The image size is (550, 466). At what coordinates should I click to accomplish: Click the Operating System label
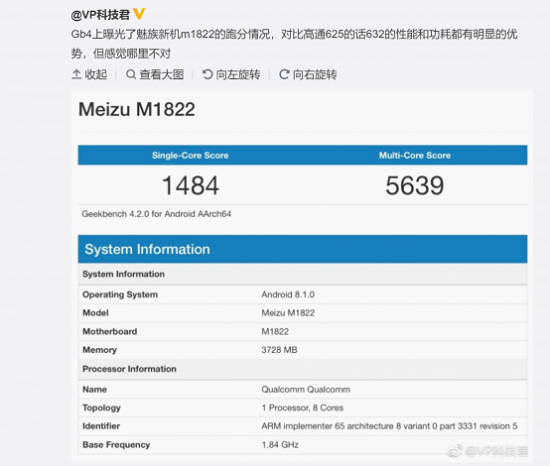click(x=120, y=295)
